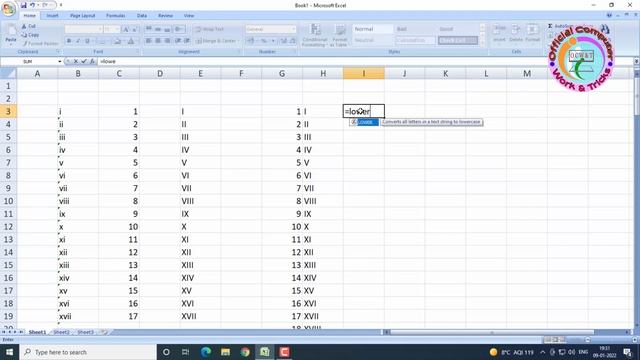The height and width of the screenshot is (360, 640).
Task: Delete cells button
Action: click(x=516, y=33)
